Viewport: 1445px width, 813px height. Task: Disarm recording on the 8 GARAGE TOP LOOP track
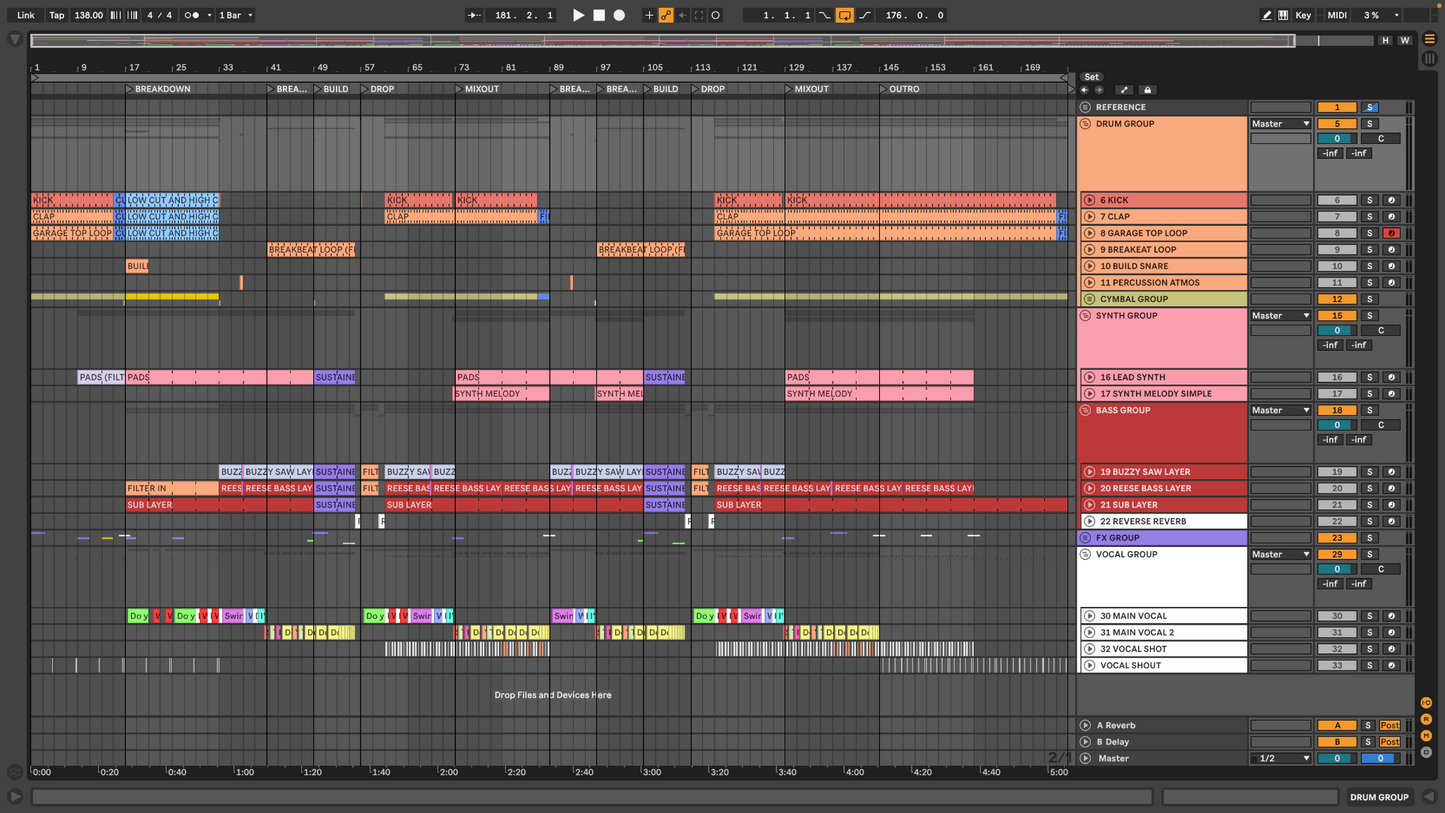(1390, 233)
